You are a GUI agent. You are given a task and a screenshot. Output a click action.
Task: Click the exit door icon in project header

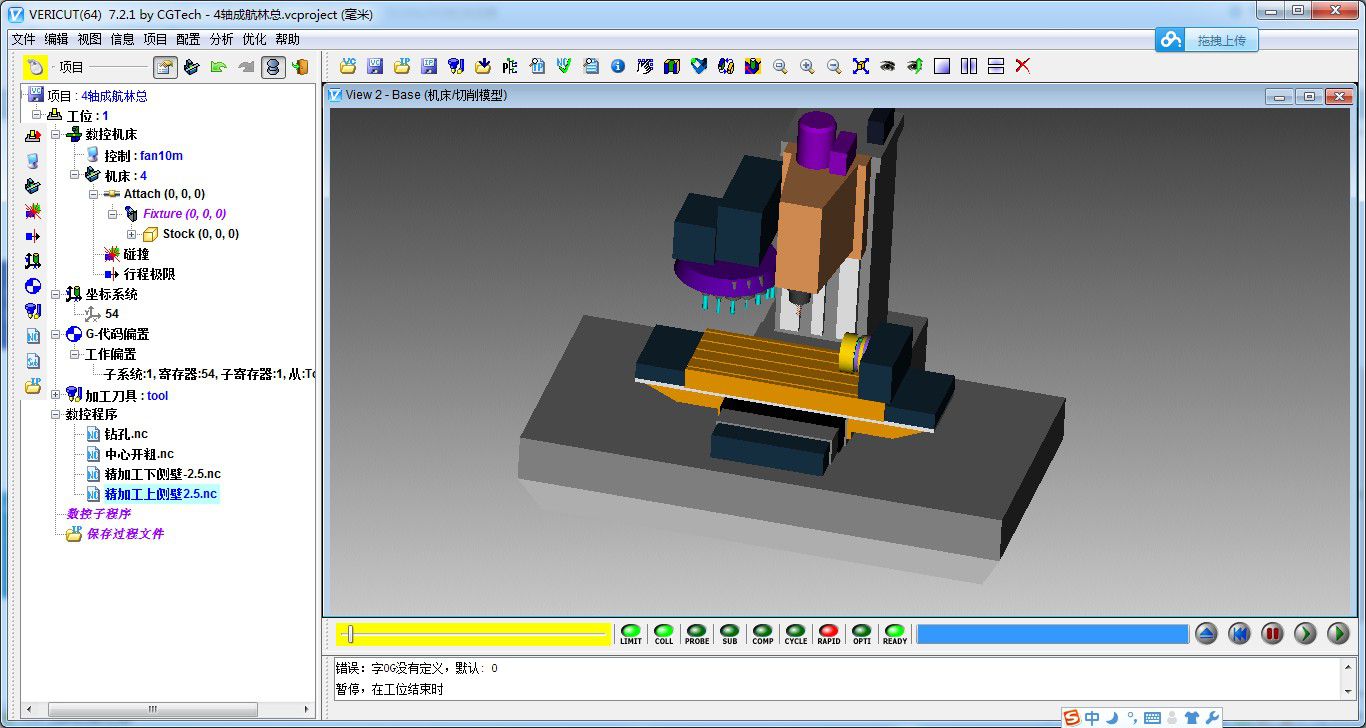300,67
